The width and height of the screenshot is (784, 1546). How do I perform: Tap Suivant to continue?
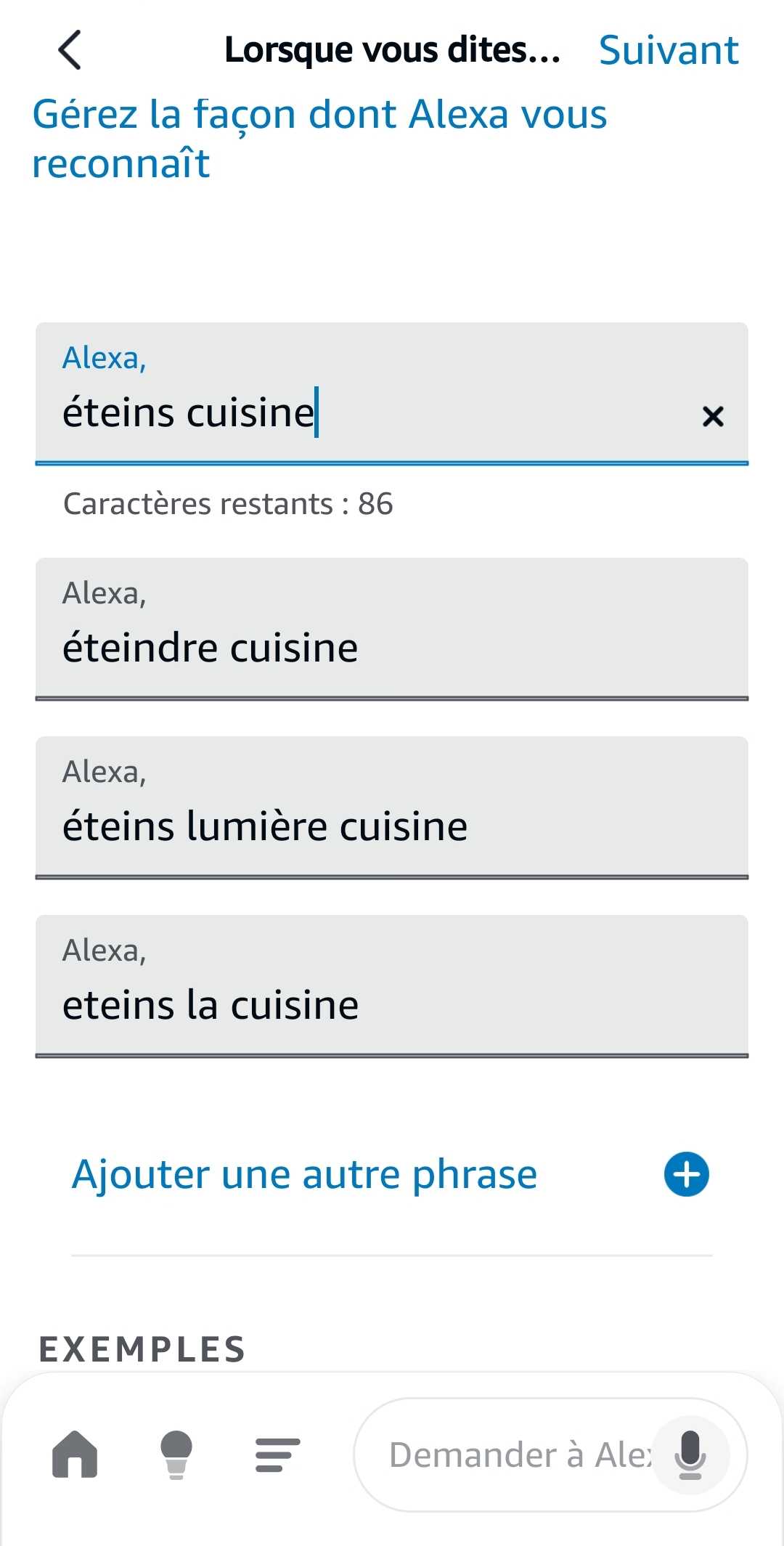tap(668, 50)
